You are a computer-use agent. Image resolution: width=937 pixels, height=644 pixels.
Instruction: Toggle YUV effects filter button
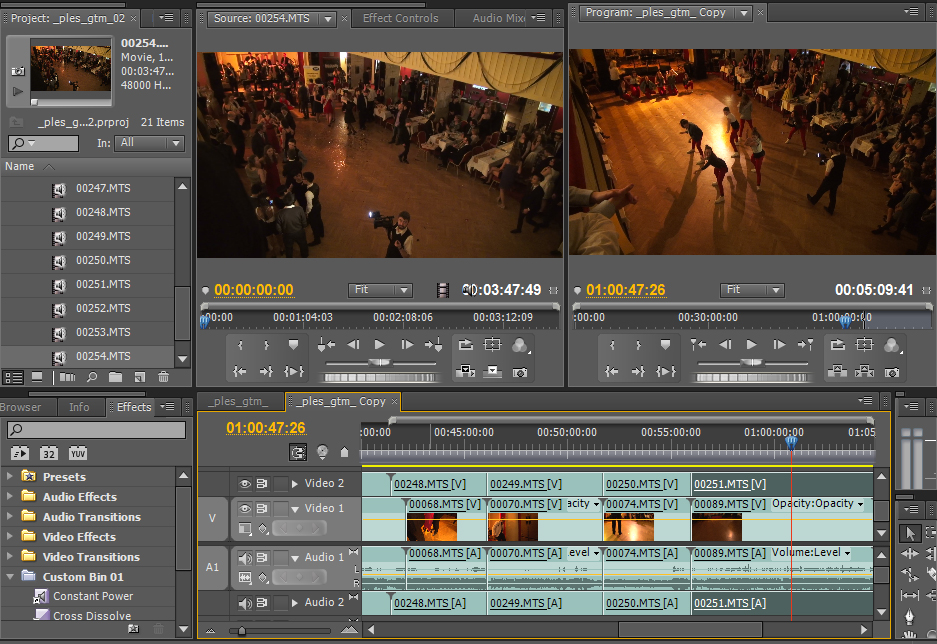point(78,453)
